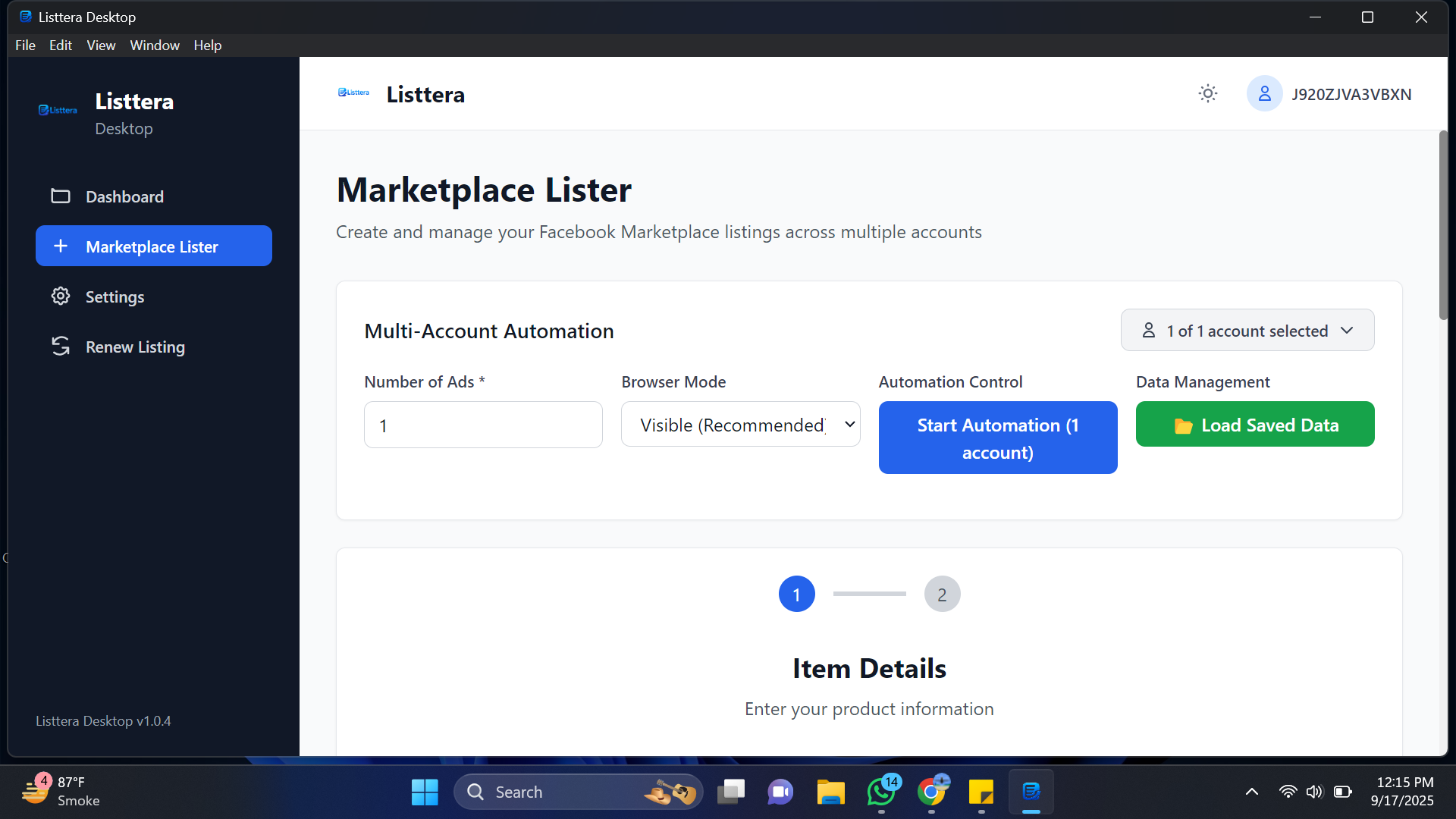Open Settings via the gear icon
This screenshot has width=1456, height=819.
pos(61,297)
